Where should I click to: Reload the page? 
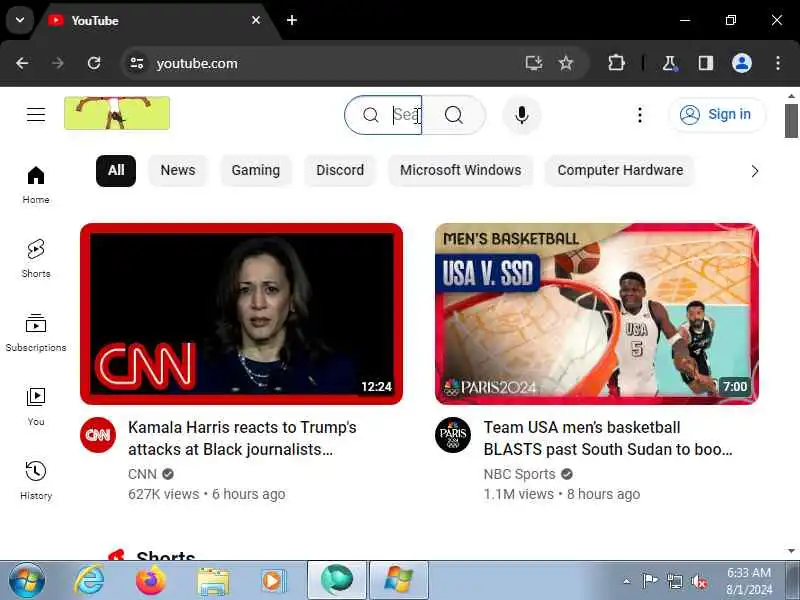(94, 63)
